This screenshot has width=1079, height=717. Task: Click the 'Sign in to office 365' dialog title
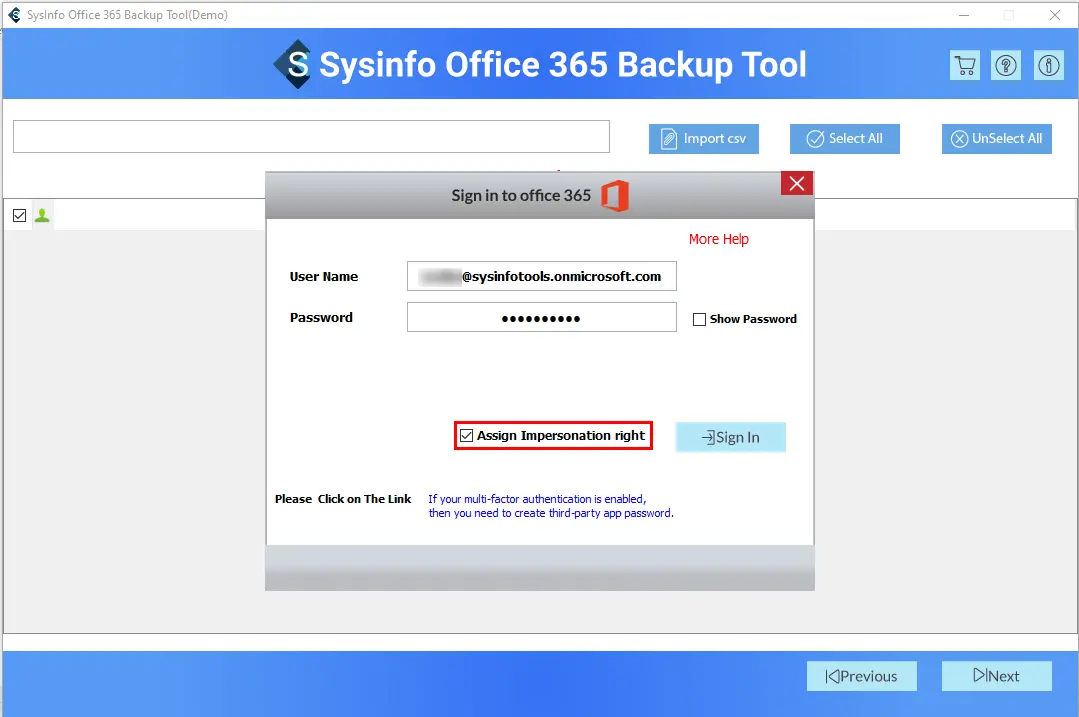521,195
